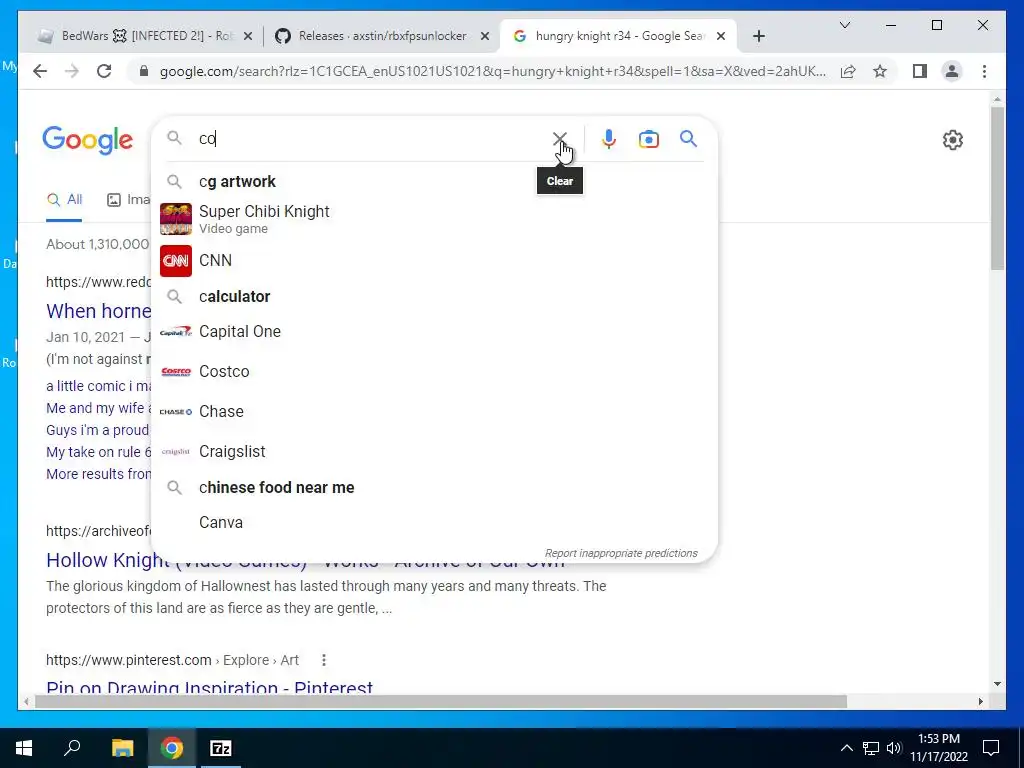Choose the Chase suggestion
The width and height of the screenshot is (1024, 768).
[x=434, y=411]
